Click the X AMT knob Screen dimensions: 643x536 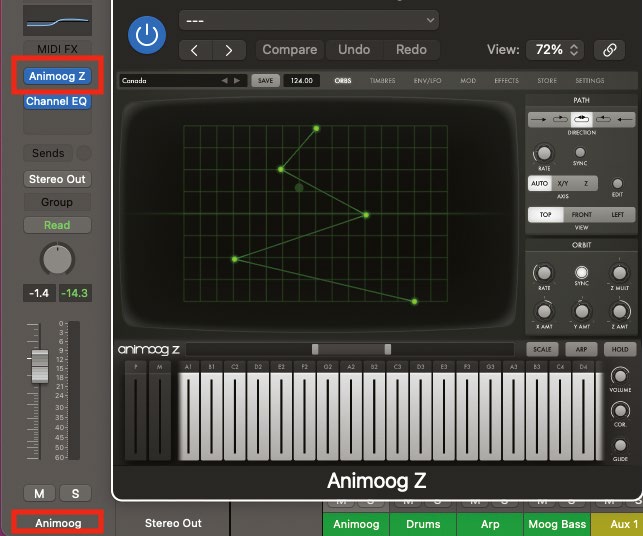544,311
